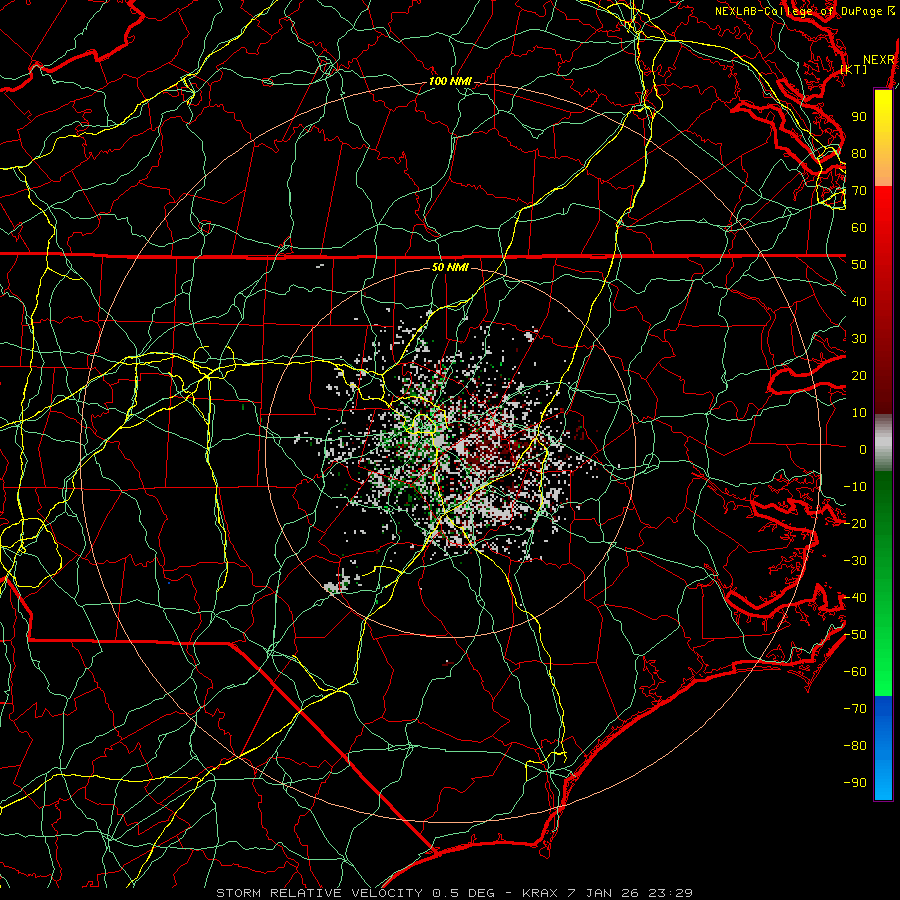Viewport: 900px width, 900px height.
Task: Click the -80 tick label on the velocity scale
Action: (855, 746)
